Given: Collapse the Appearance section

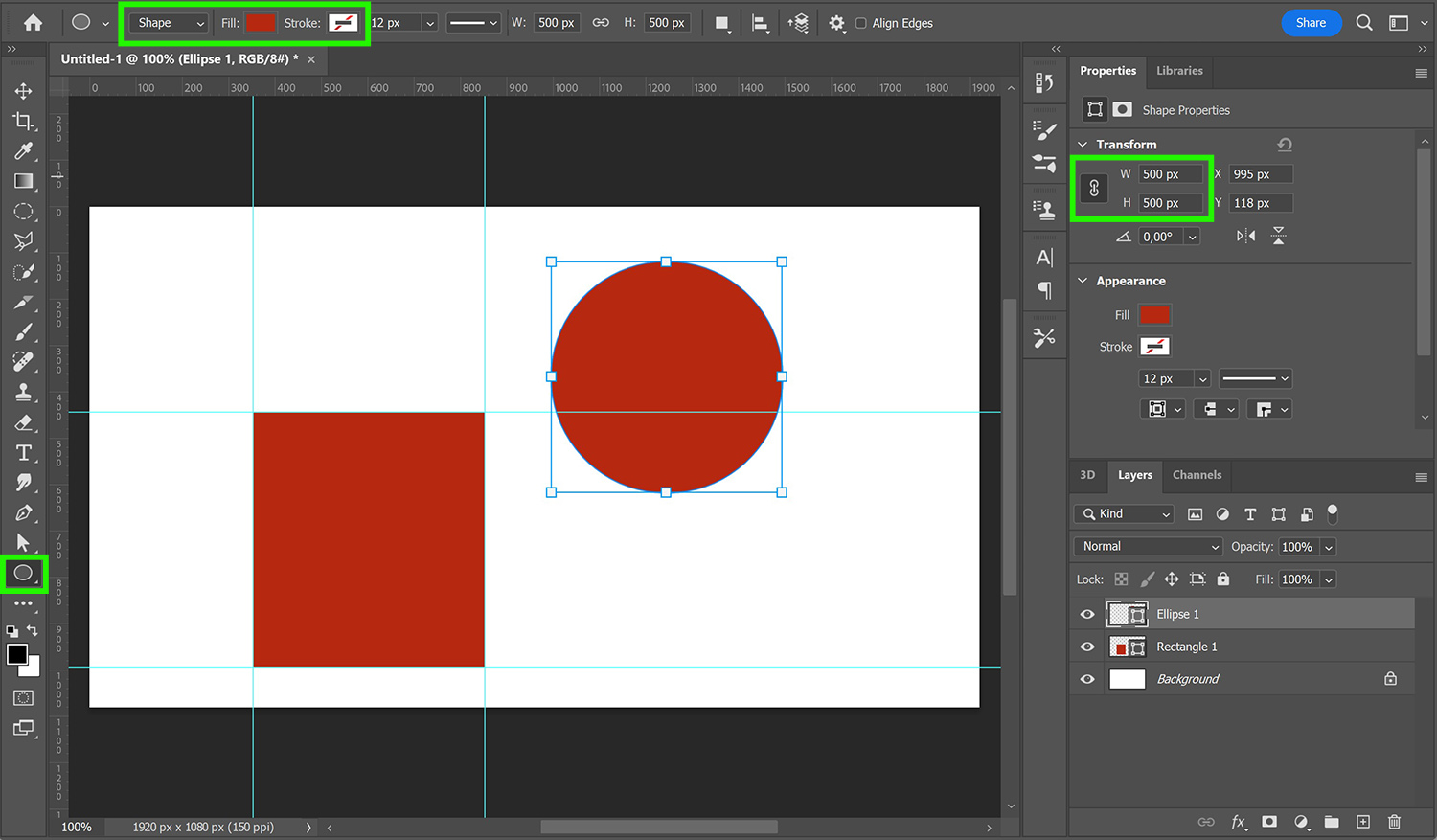Looking at the screenshot, I should 1083,281.
